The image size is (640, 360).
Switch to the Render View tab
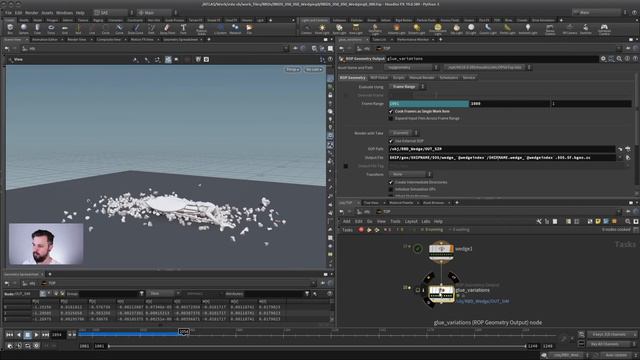tap(76, 40)
